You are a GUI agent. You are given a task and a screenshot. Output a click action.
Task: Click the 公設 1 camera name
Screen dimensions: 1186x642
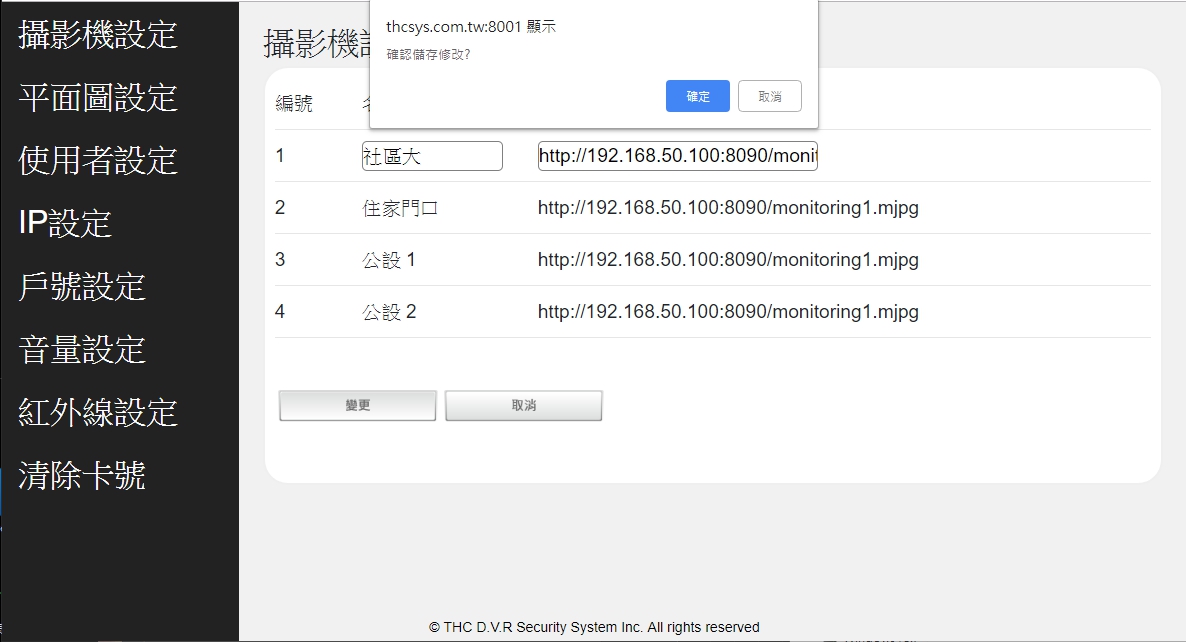coord(389,260)
